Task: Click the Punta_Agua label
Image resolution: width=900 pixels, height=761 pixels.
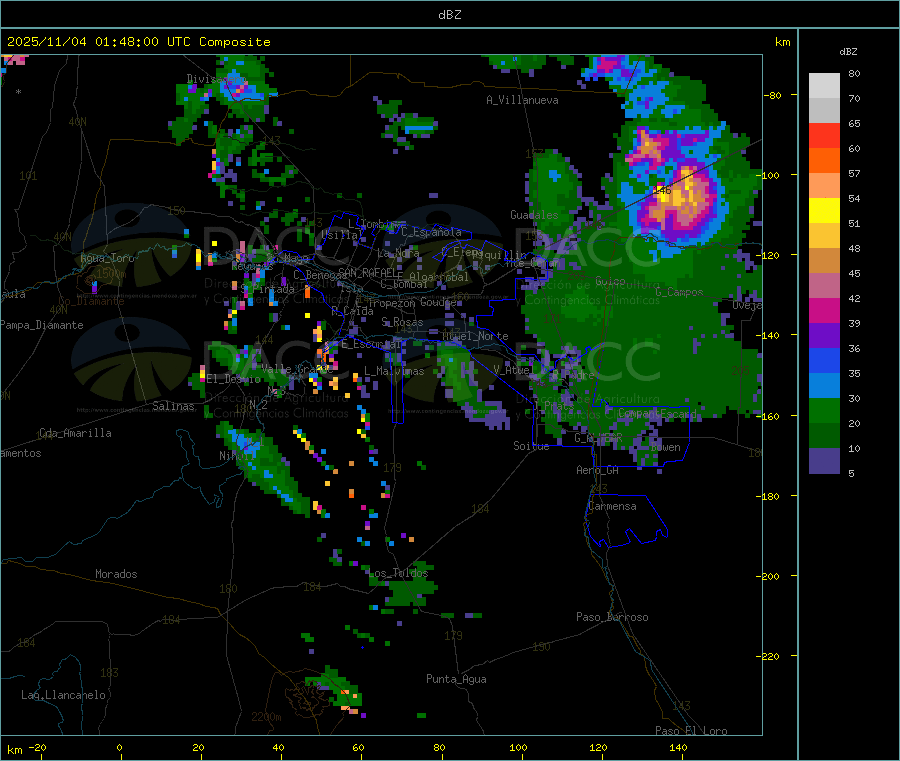Action: 456,679
